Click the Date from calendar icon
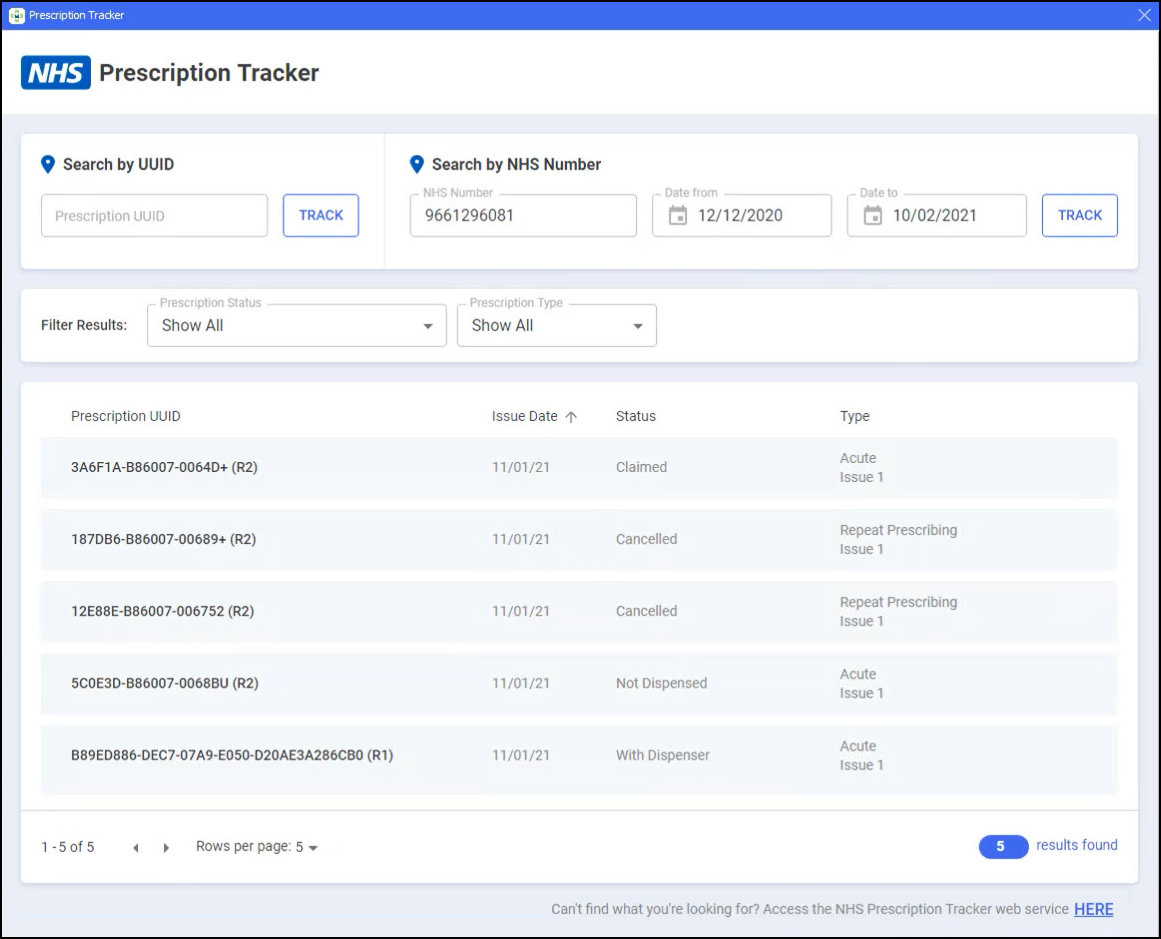The image size is (1161, 939). click(677, 215)
